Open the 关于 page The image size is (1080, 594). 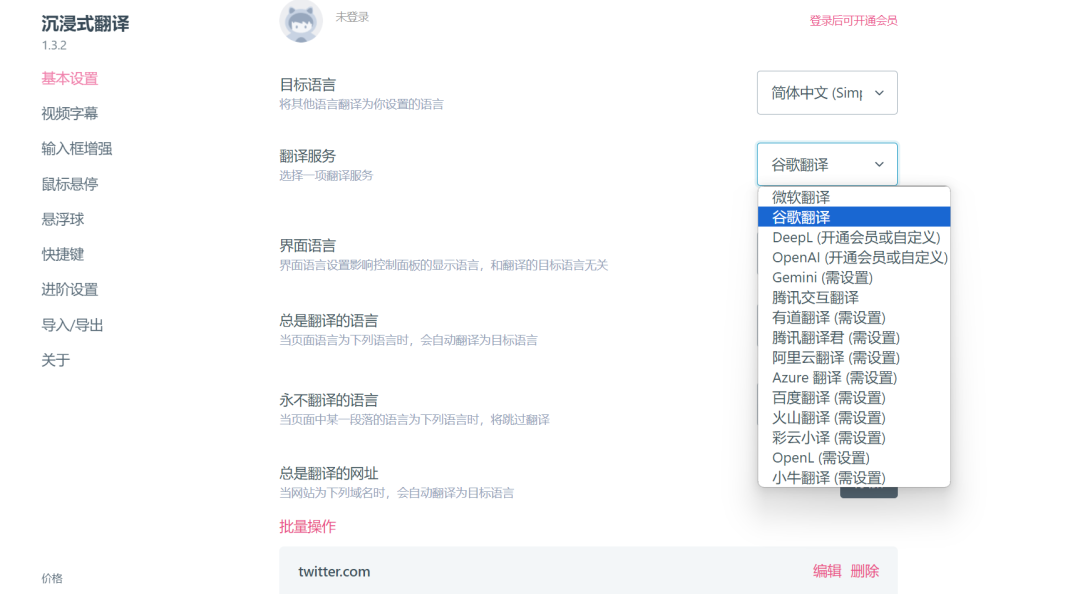(55, 360)
